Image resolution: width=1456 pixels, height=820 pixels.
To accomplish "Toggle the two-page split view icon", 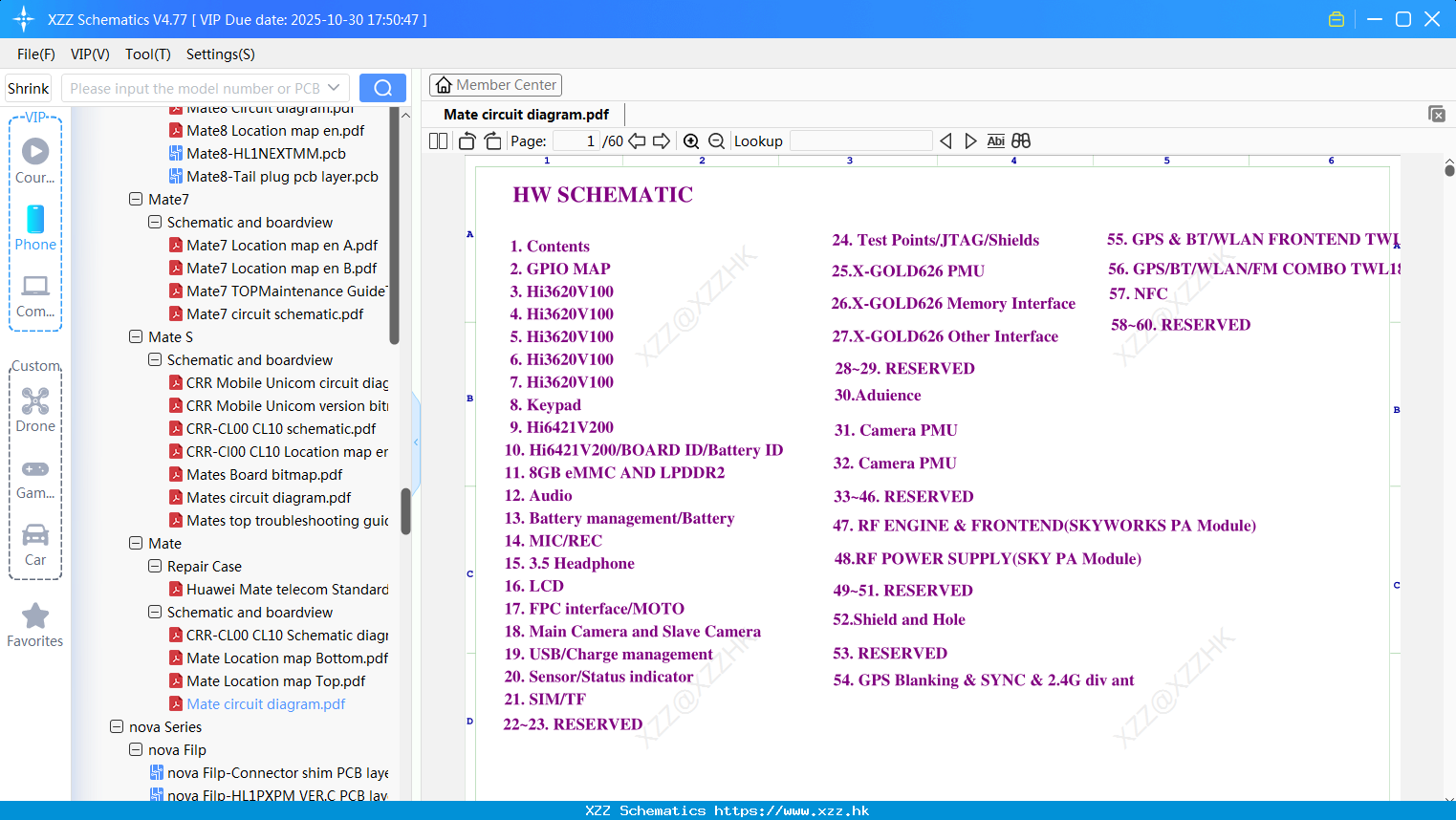I will tap(438, 141).
